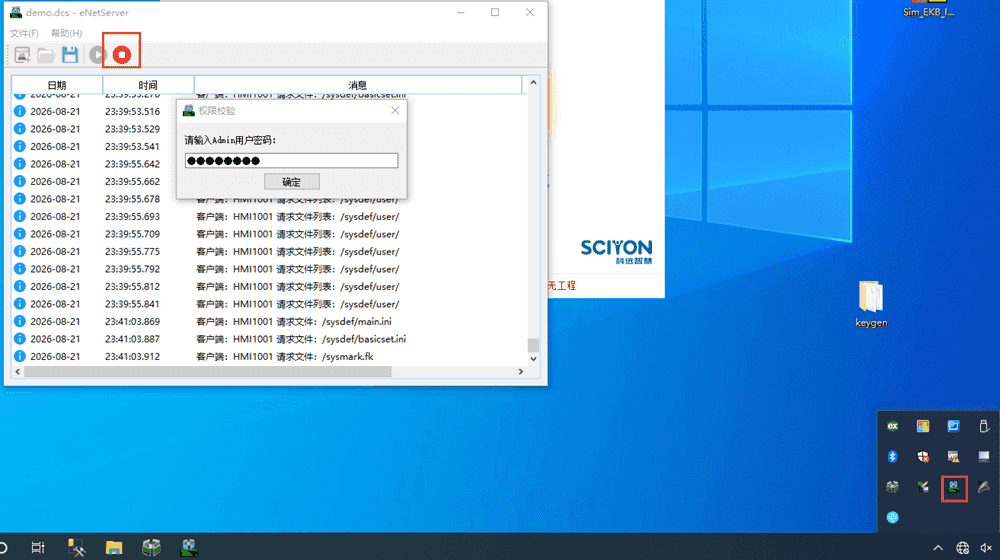This screenshot has width=1000, height=560.
Task: Open the keygen folder on desktop
Action: click(x=871, y=303)
